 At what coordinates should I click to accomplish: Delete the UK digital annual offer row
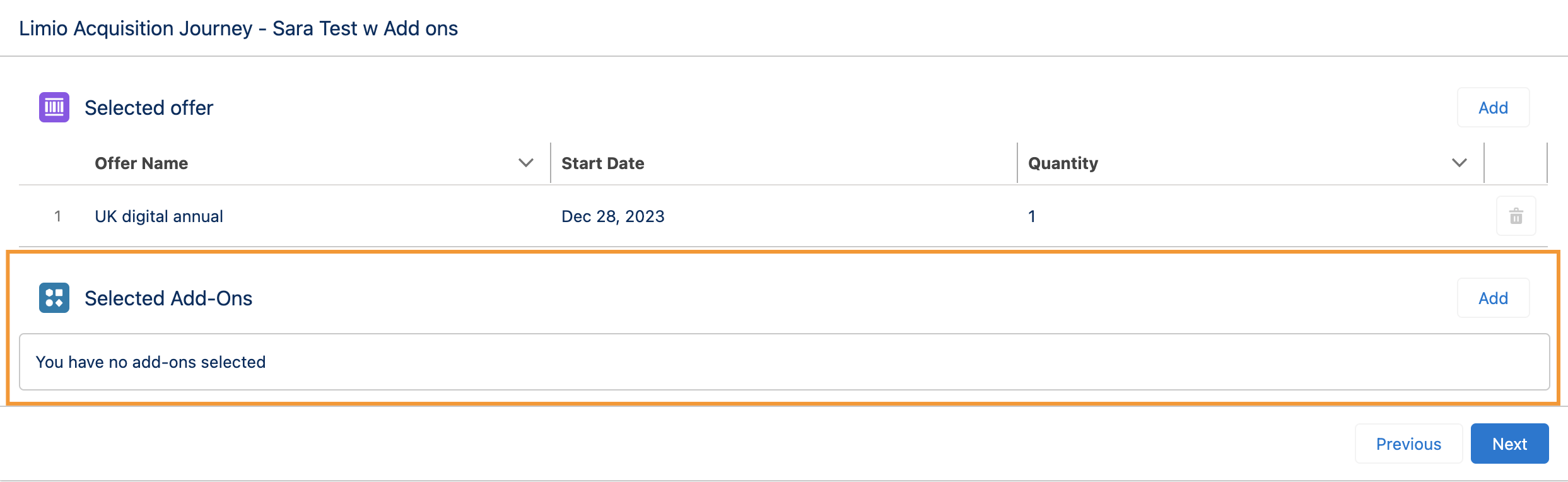(x=1516, y=216)
